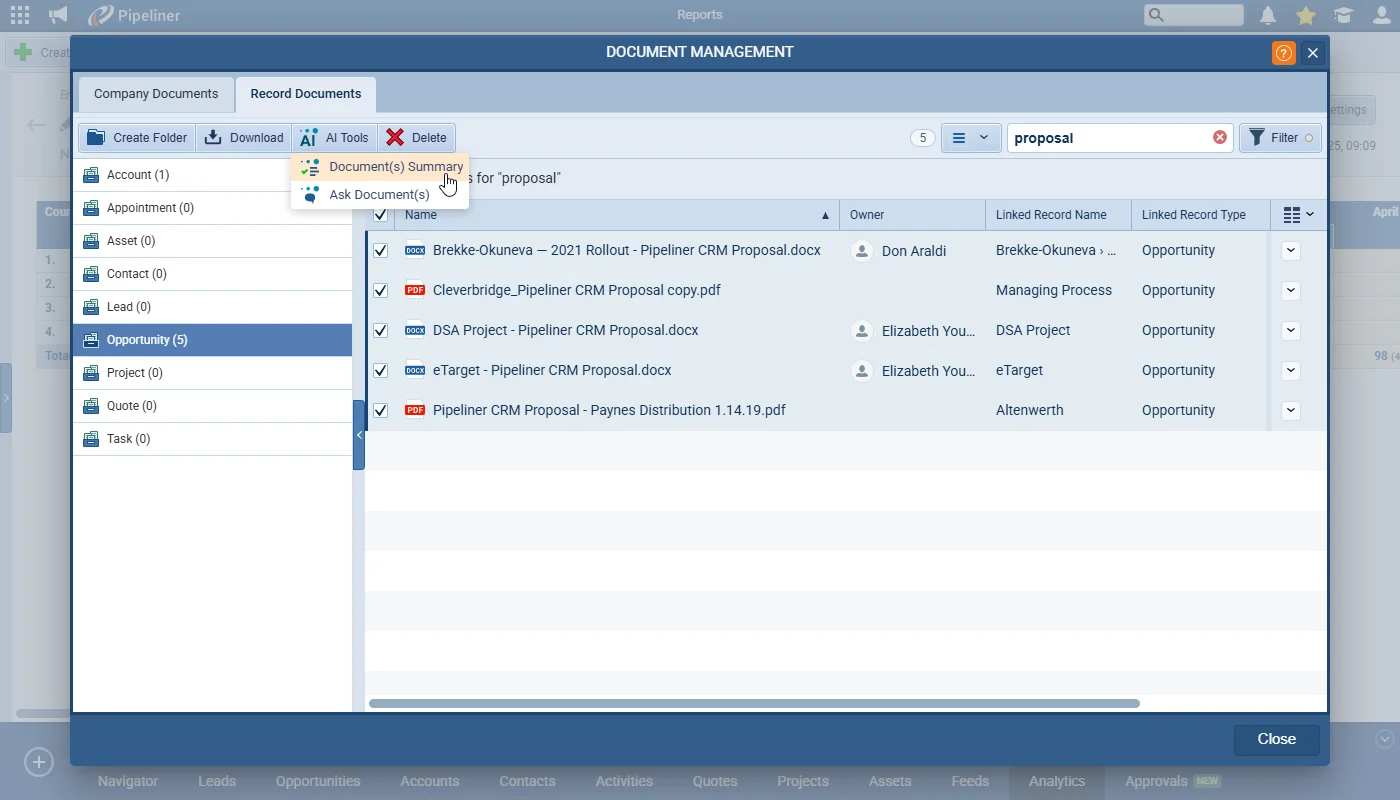Expand row actions for Cleverbridge proposal

tap(1291, 290)
